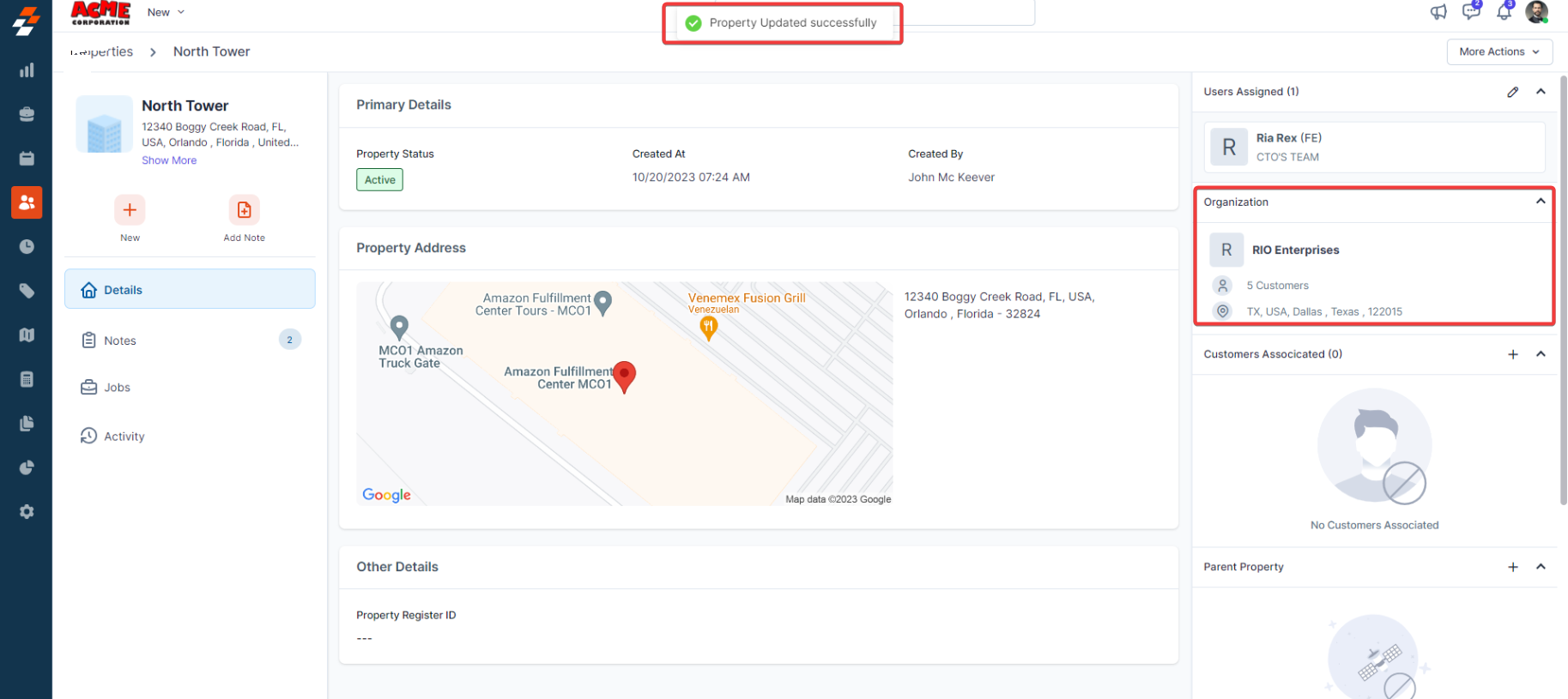This screenshot has height=699, width=1568.
Task: Click the Show More address link
Action: pyautogui.click(x=169, y=160)
